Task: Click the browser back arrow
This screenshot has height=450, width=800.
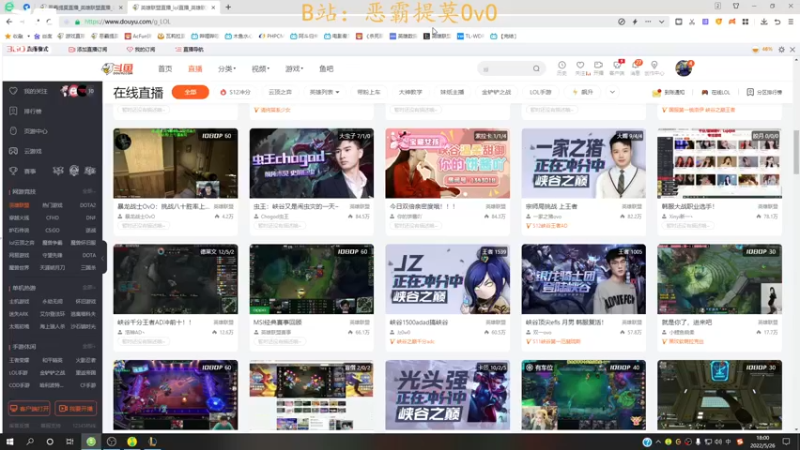Action: point(9,21)
